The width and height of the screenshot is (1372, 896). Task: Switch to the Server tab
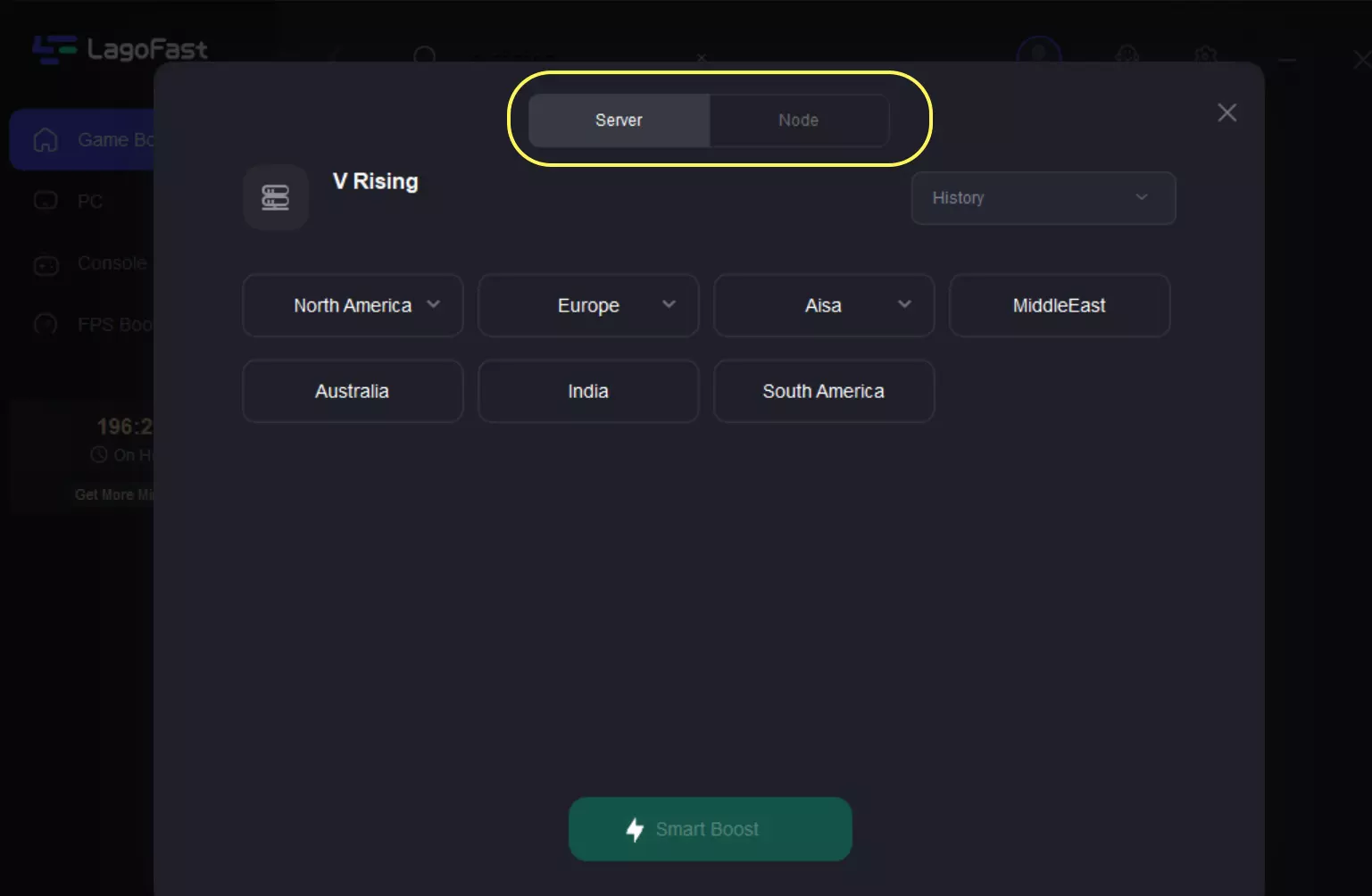point(619,120)
